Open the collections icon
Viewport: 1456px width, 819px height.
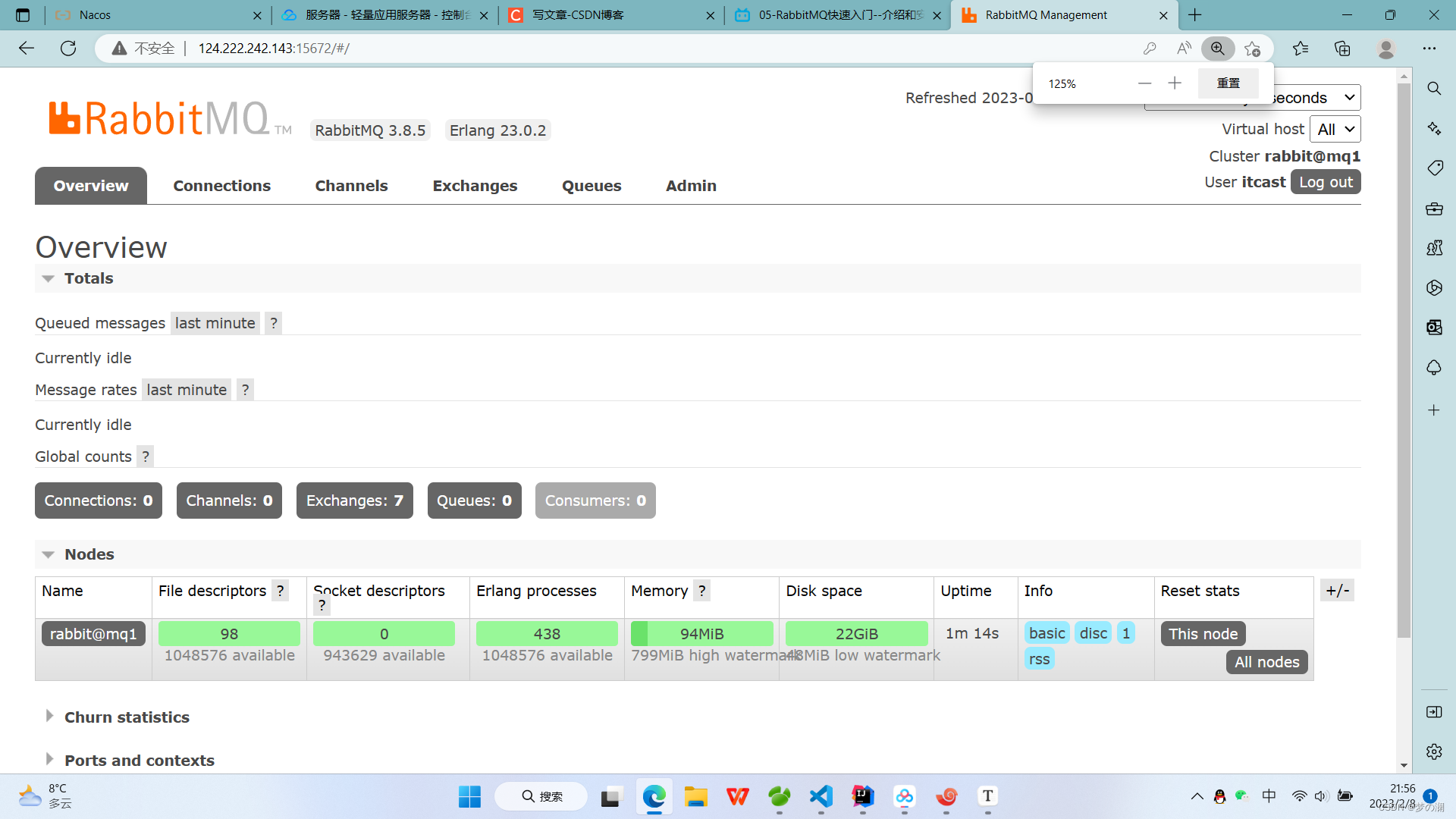[1342, 49]
